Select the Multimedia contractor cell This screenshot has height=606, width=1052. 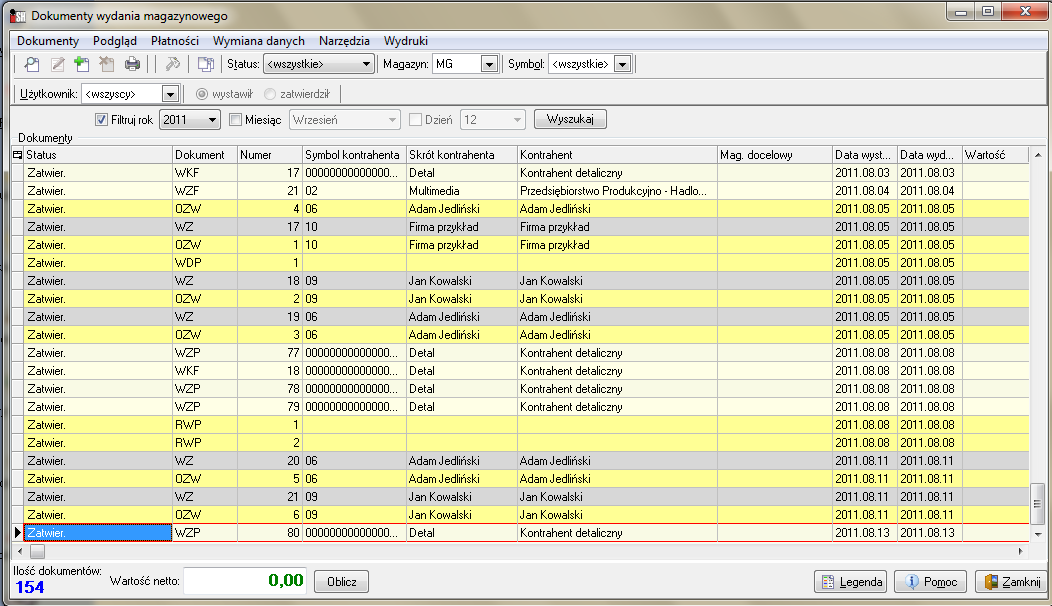462,191
